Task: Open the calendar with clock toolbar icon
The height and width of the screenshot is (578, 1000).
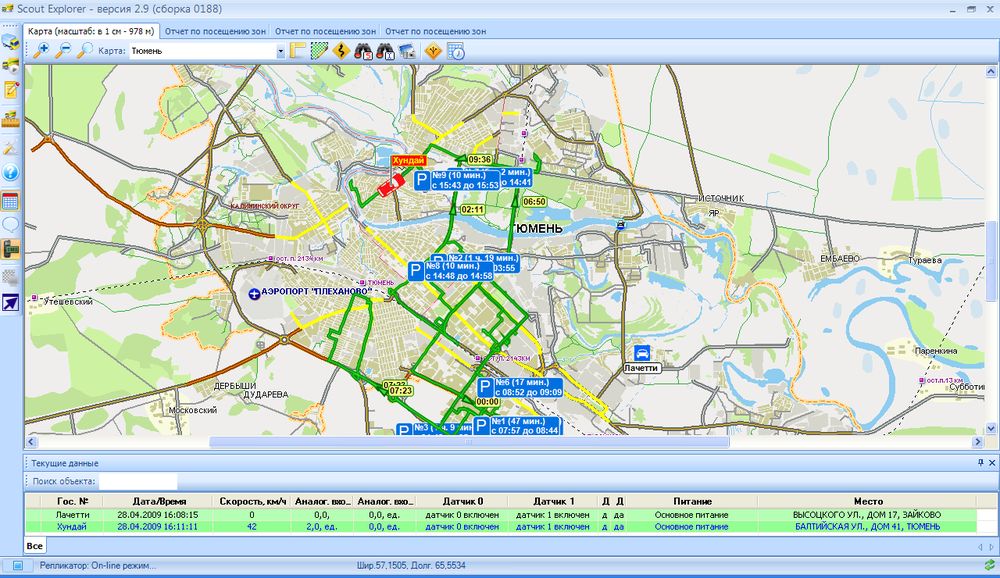Action: click(456, 51)
